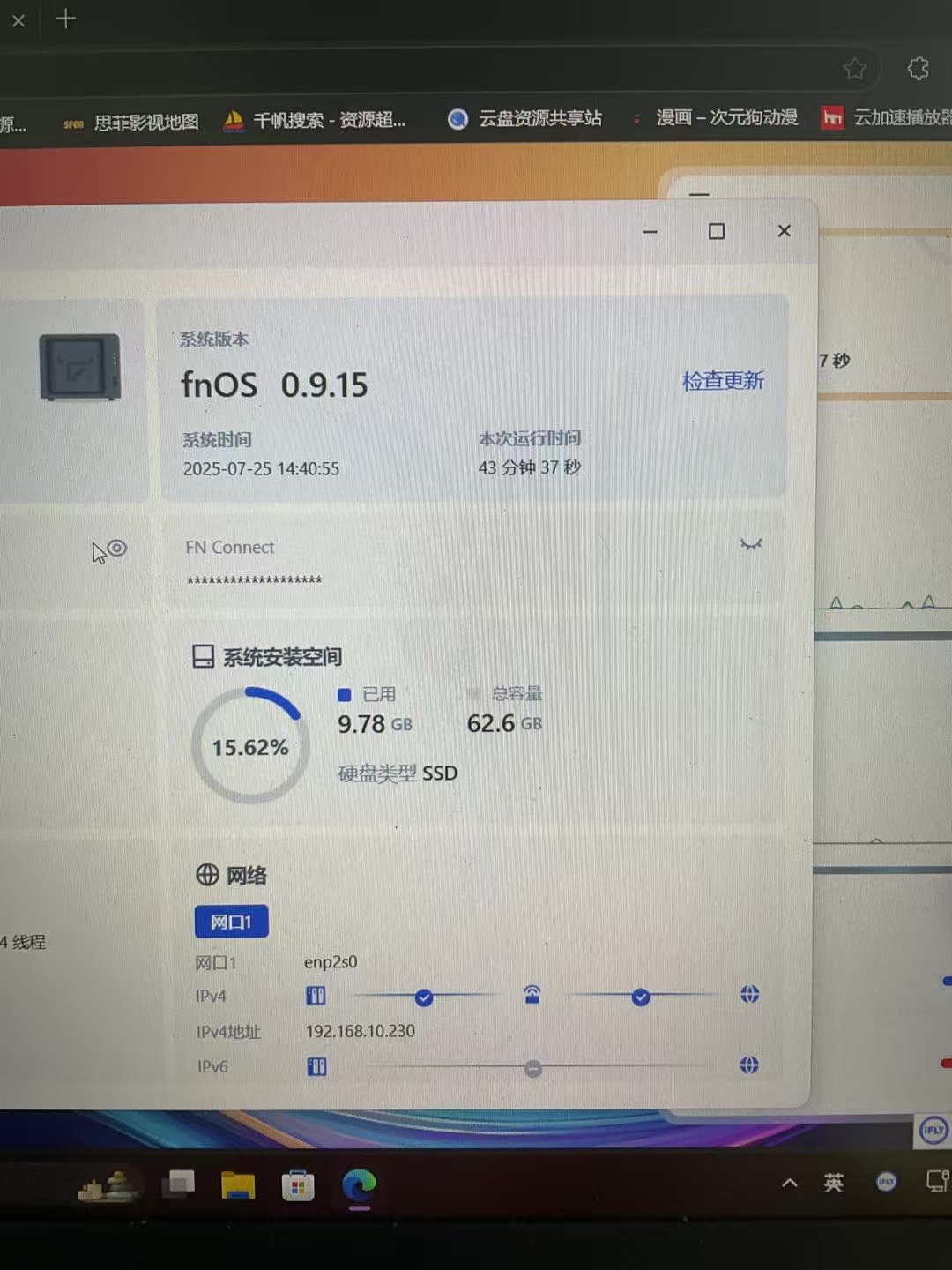Minimize the window behind the dialog
Viewport: 952px width, 1270px height.
tap(699, 194)
